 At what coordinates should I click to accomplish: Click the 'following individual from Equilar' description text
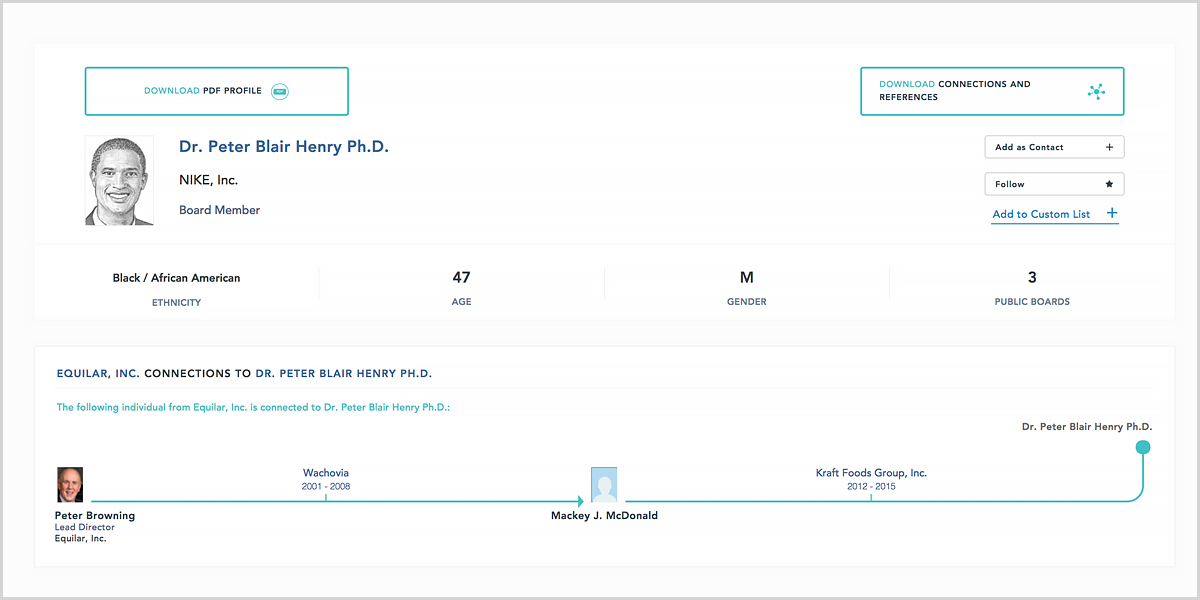click(x=253, y=408)
